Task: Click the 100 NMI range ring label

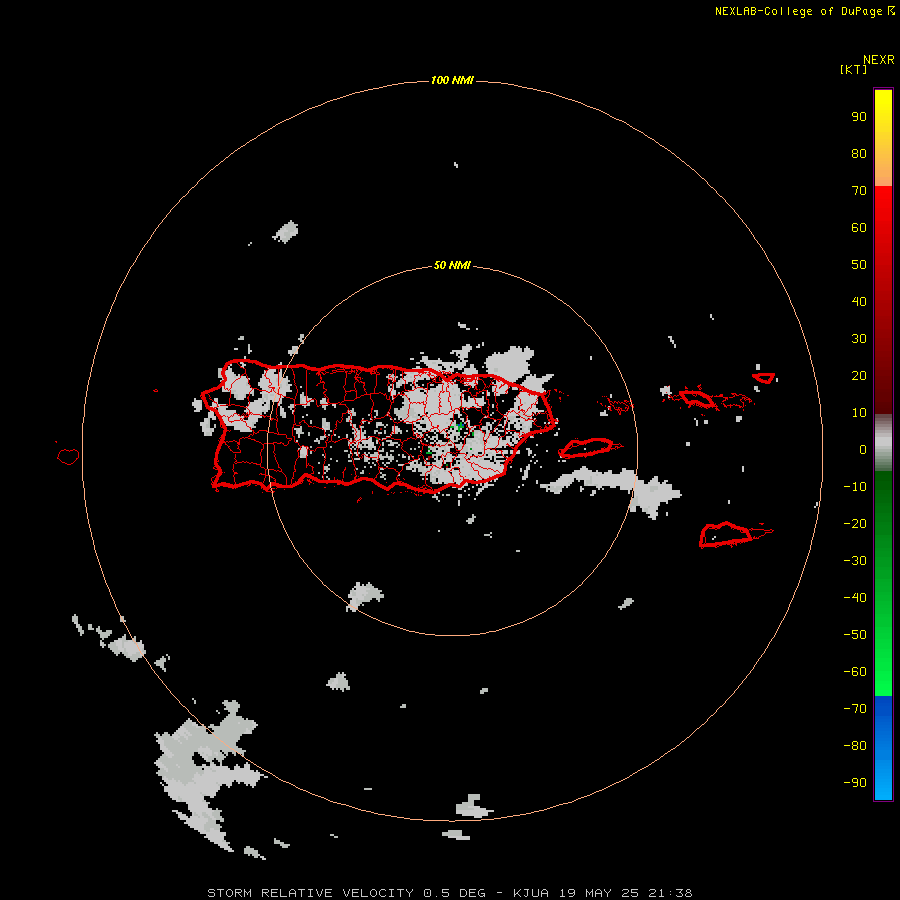Action: pyautogui.click(x=452, y=80)
